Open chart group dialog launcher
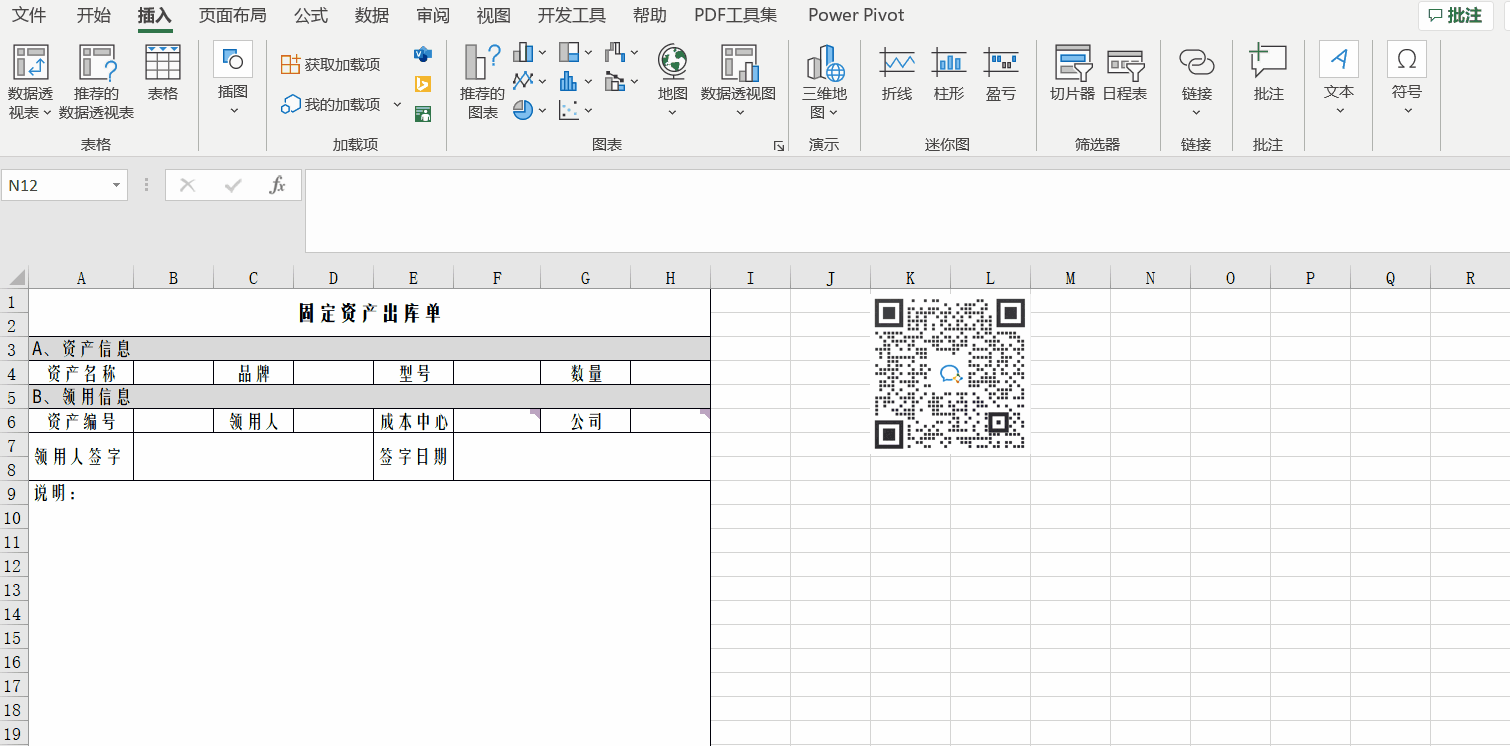This screenshot has height=746, width=1510. [779, 146]
